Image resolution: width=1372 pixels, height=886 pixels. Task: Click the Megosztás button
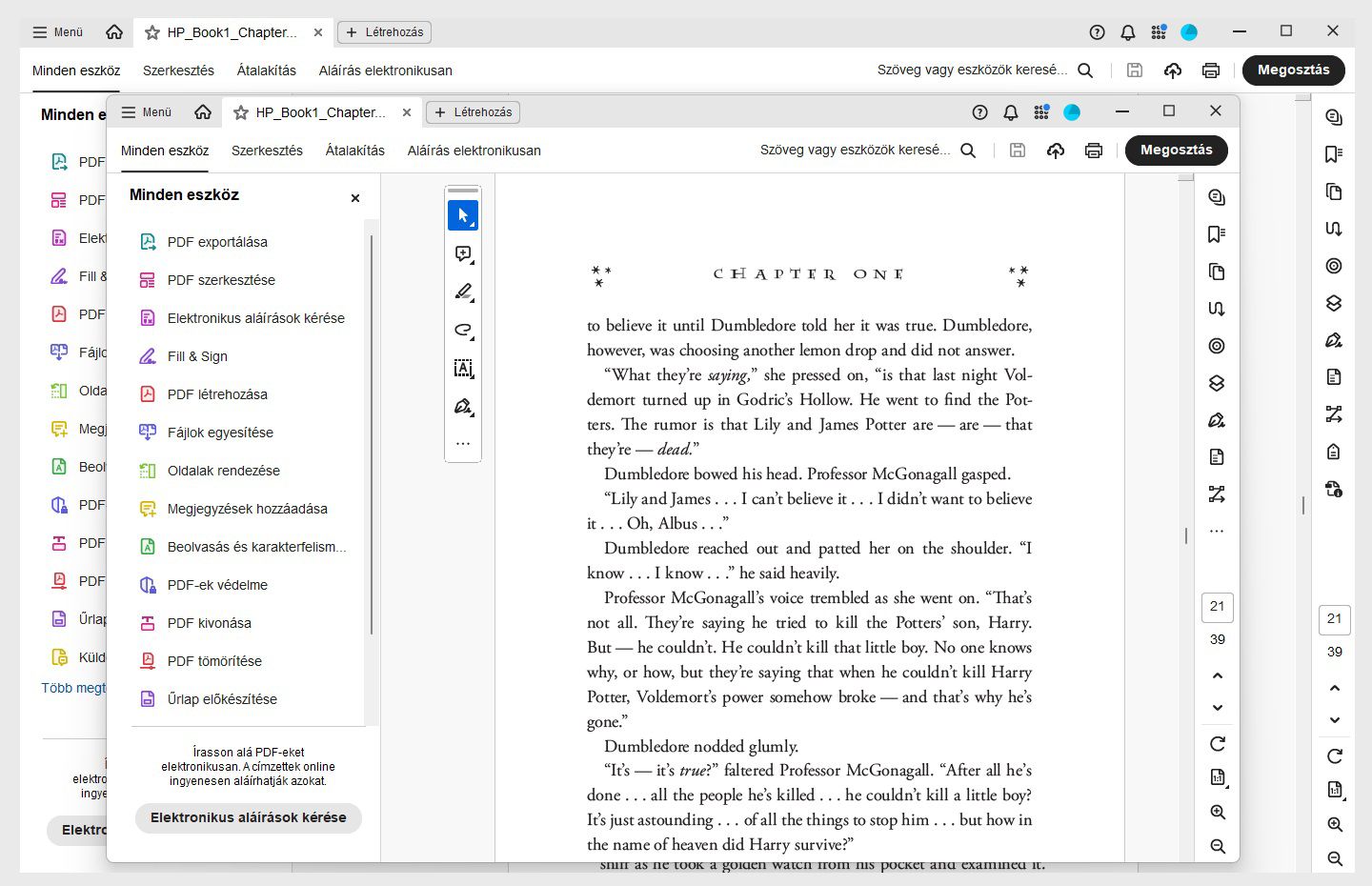pos(1176,150)
